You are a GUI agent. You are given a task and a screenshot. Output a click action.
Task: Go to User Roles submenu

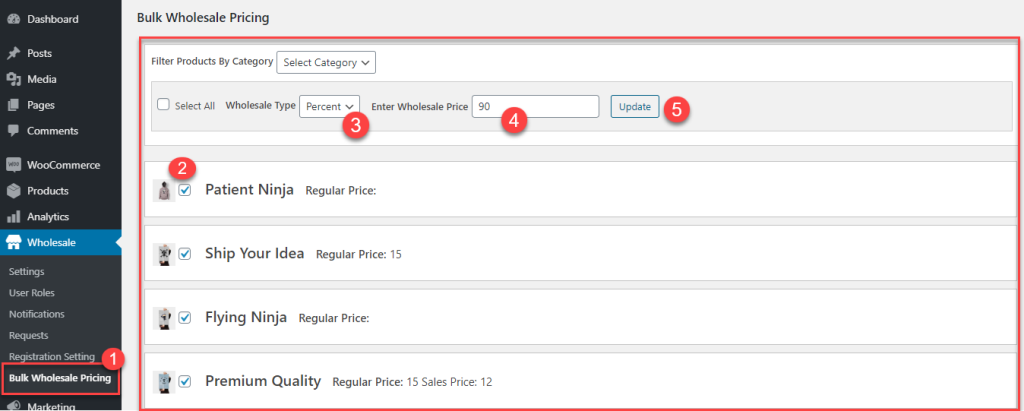pyautogui.click(x=32, y=293)
